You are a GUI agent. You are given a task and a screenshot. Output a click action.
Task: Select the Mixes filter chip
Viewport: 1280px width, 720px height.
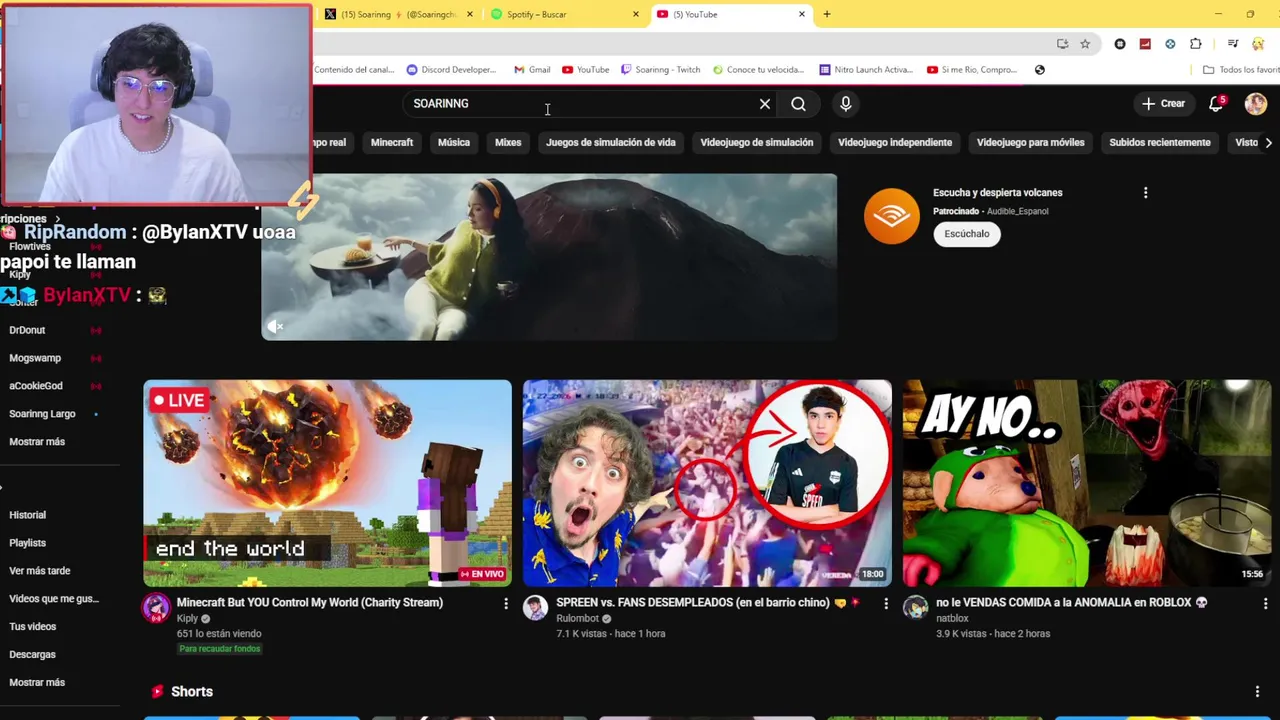tap(508, 142)
